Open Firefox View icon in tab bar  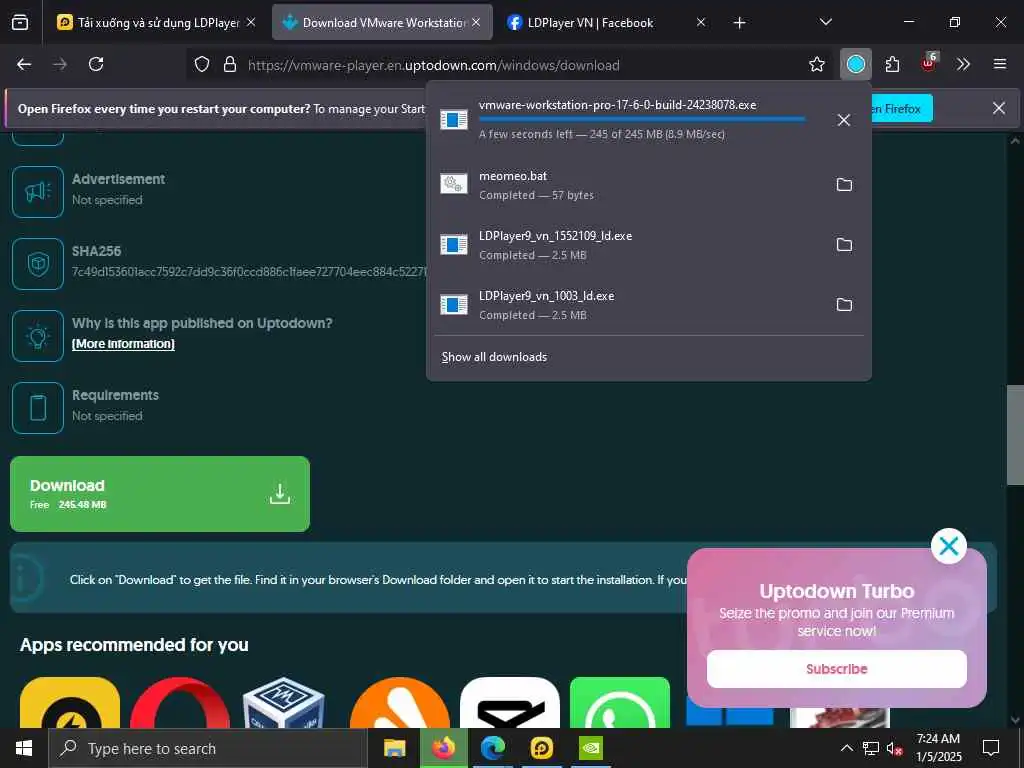20,22
